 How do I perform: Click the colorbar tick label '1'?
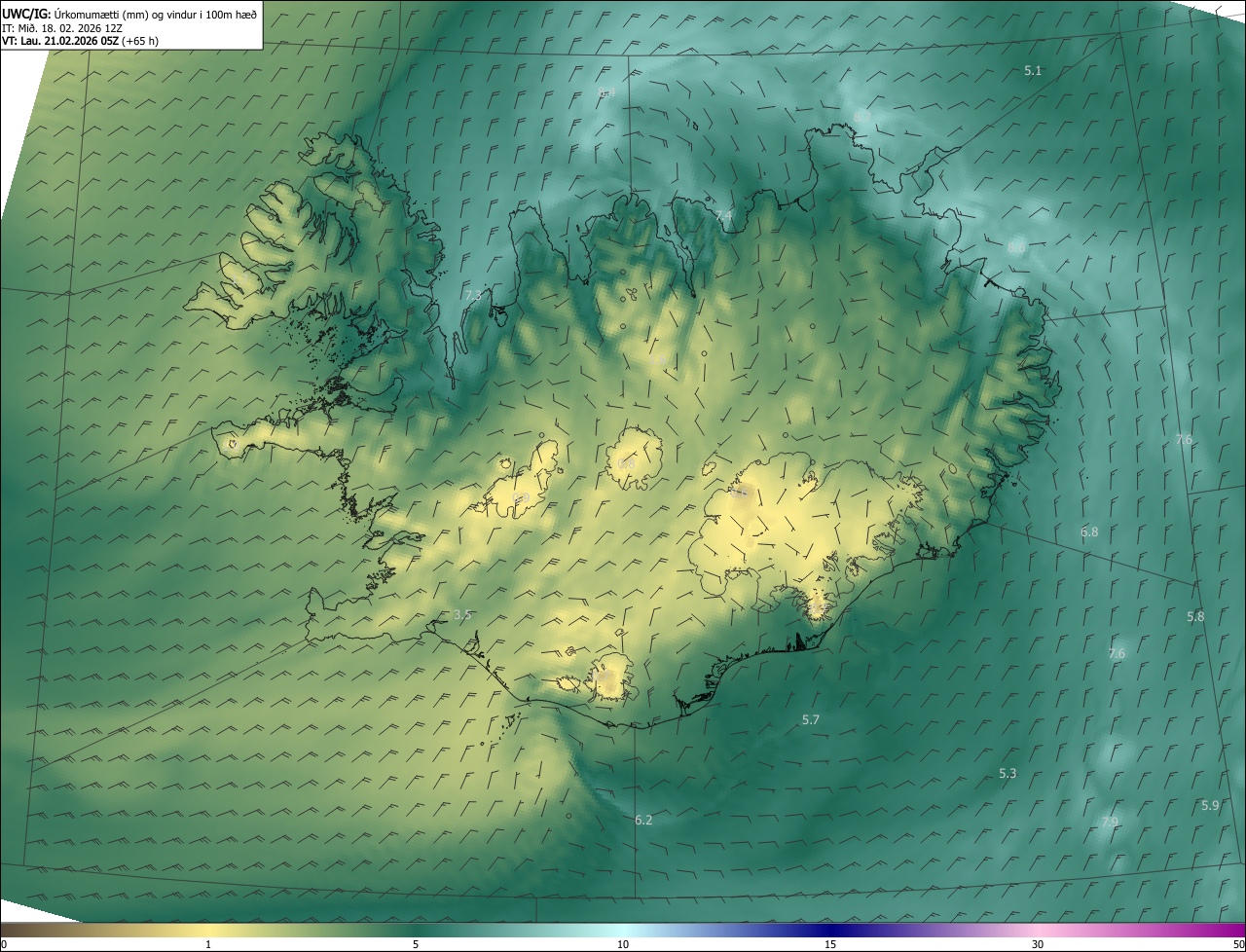pos(208,944)
